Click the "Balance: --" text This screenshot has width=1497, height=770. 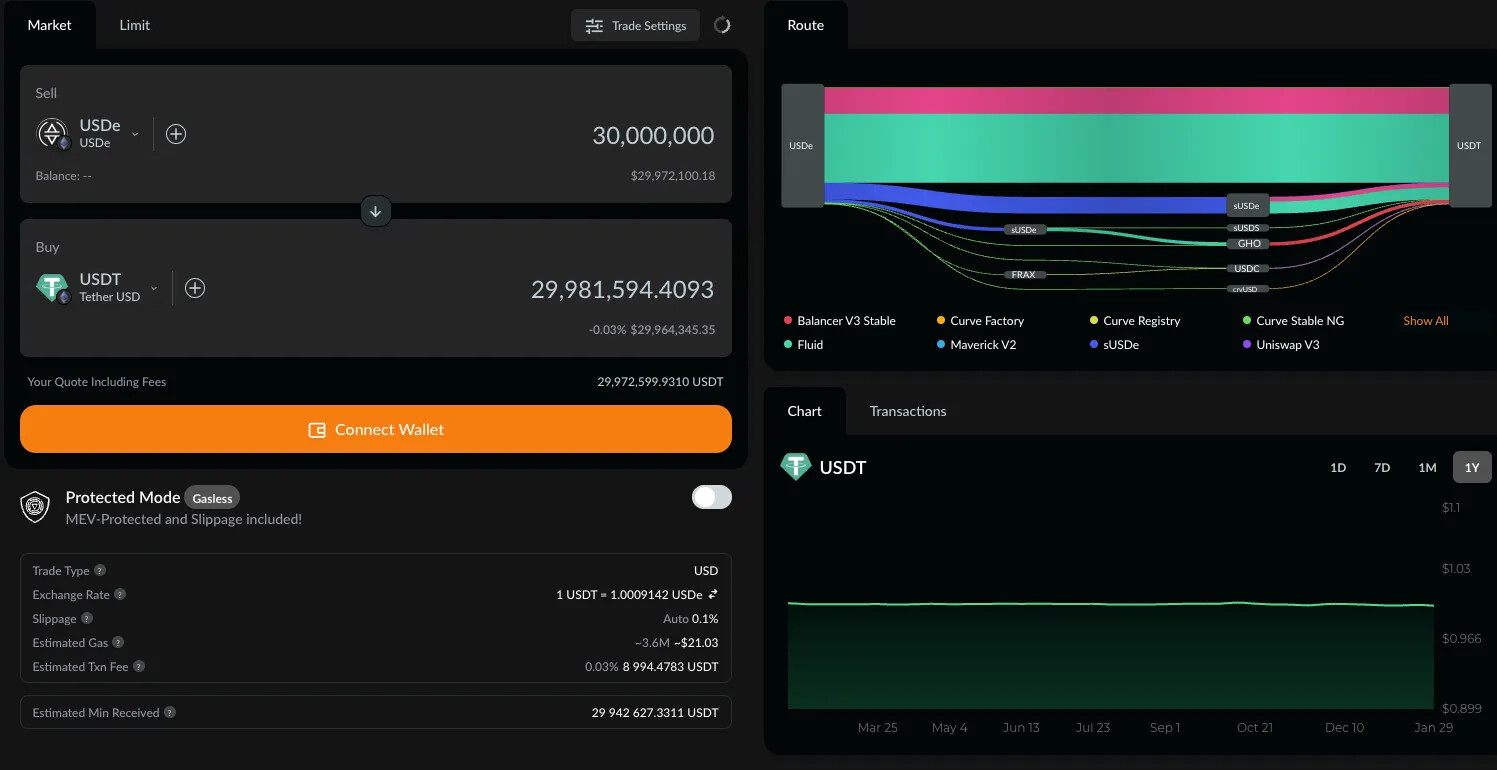tap(64, 176)
